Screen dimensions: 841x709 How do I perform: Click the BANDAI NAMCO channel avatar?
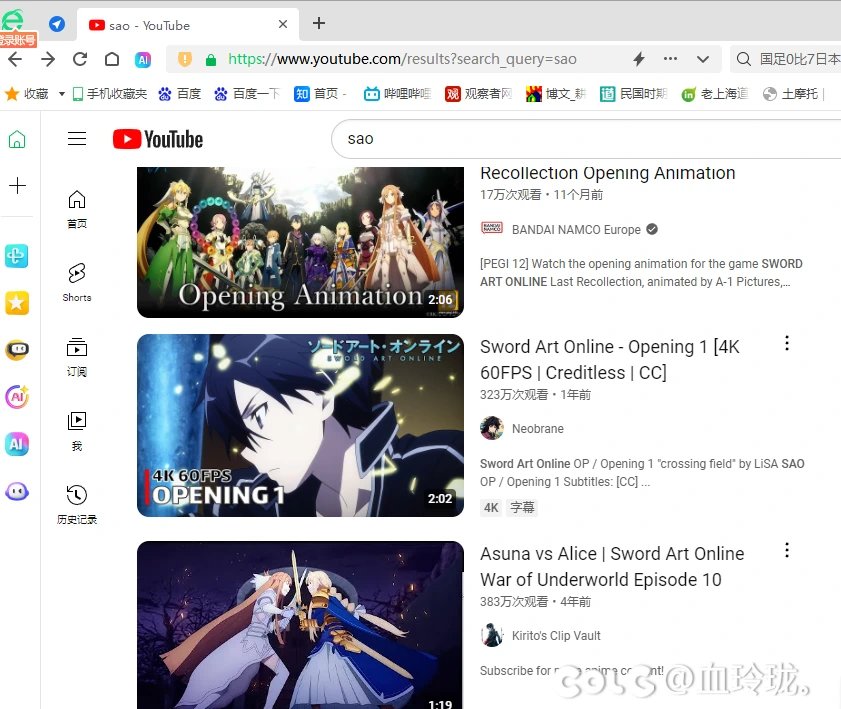492,228
